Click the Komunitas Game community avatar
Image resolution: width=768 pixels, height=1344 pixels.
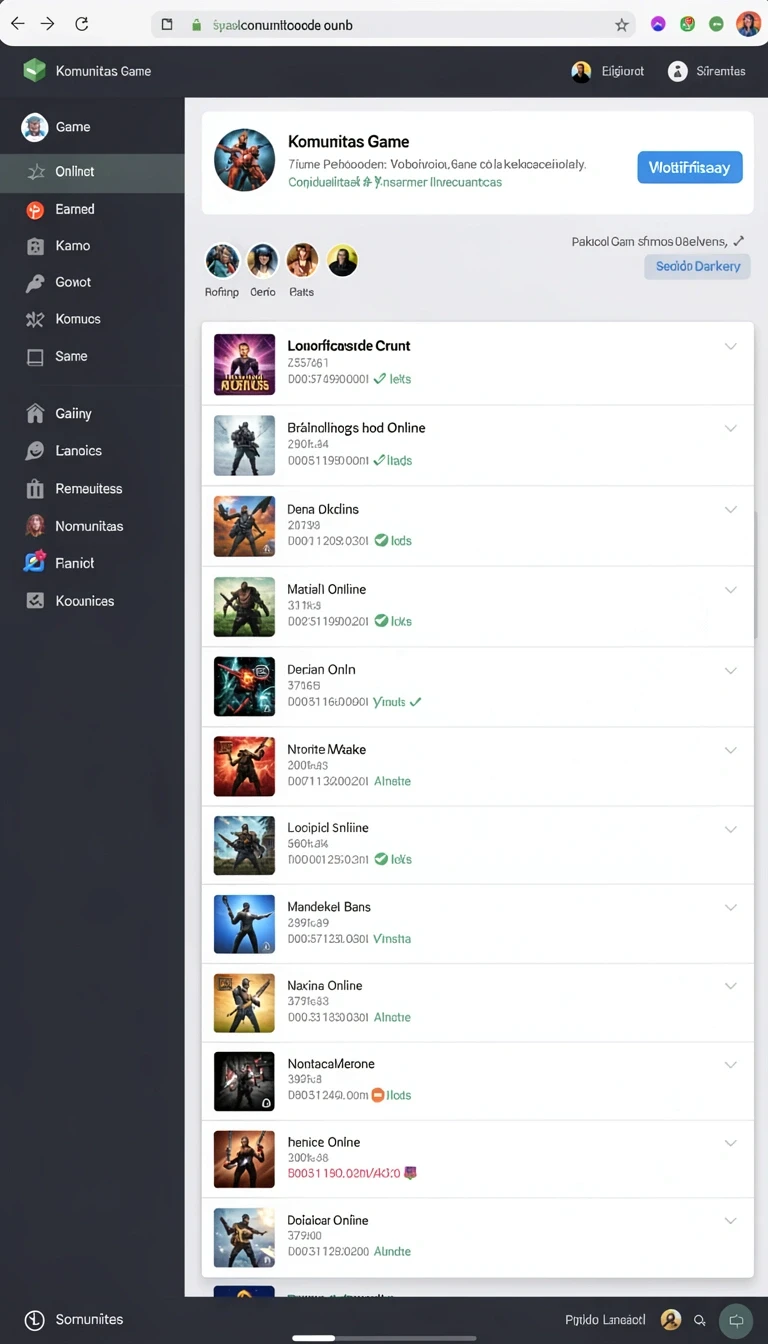(244, 160)
